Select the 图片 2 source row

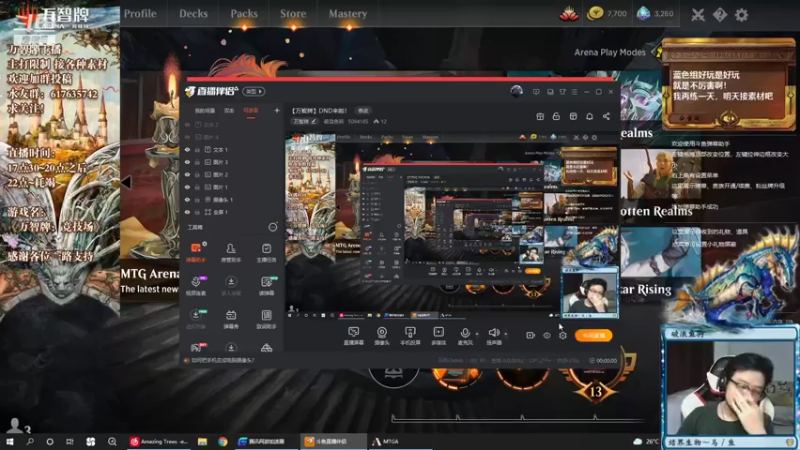(232, 175)
